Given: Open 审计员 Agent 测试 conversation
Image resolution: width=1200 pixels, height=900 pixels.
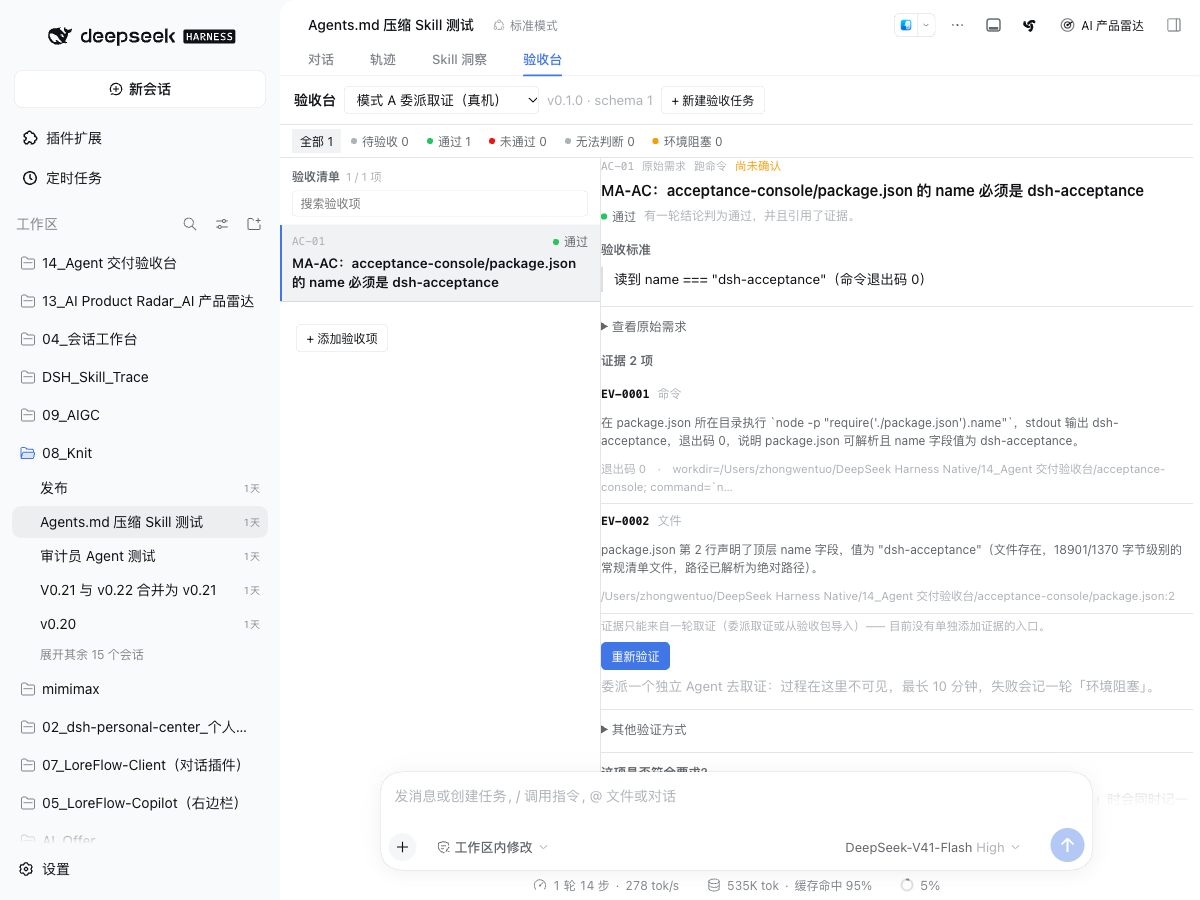Looking at the screenshot, I should [140, 556].
